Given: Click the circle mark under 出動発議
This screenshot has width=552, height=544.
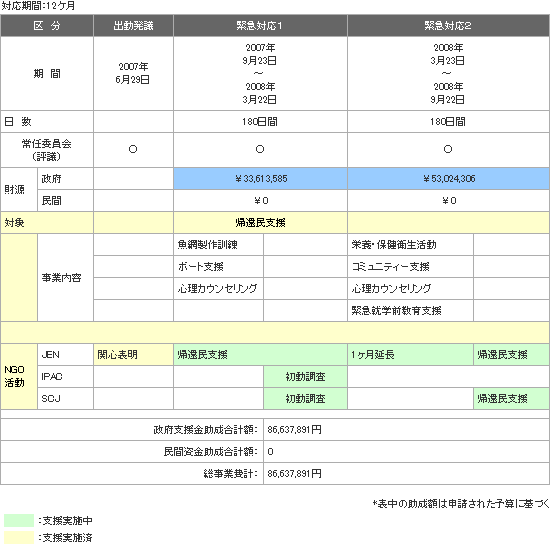Looking at the screenshot, I should point(133,149).
